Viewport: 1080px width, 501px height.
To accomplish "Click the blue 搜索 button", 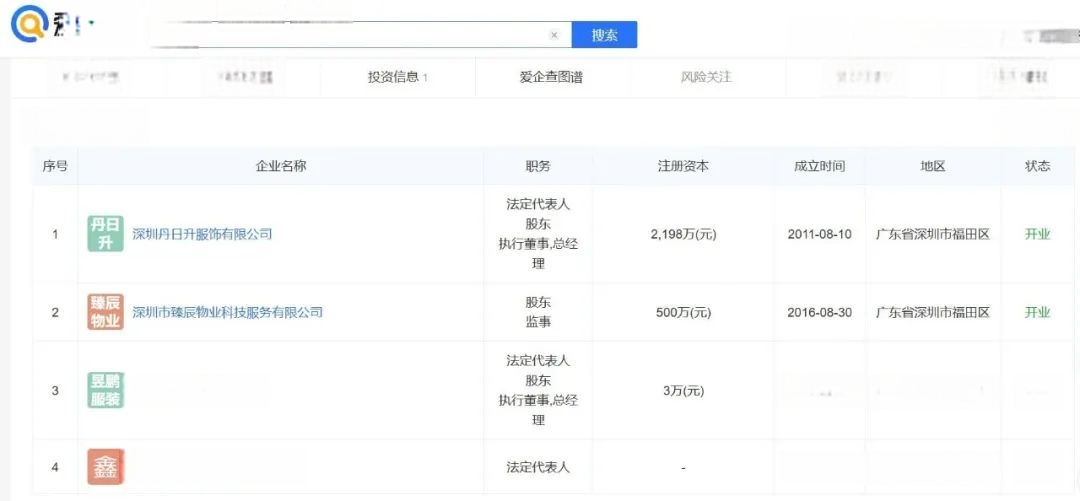I will 604,35.
